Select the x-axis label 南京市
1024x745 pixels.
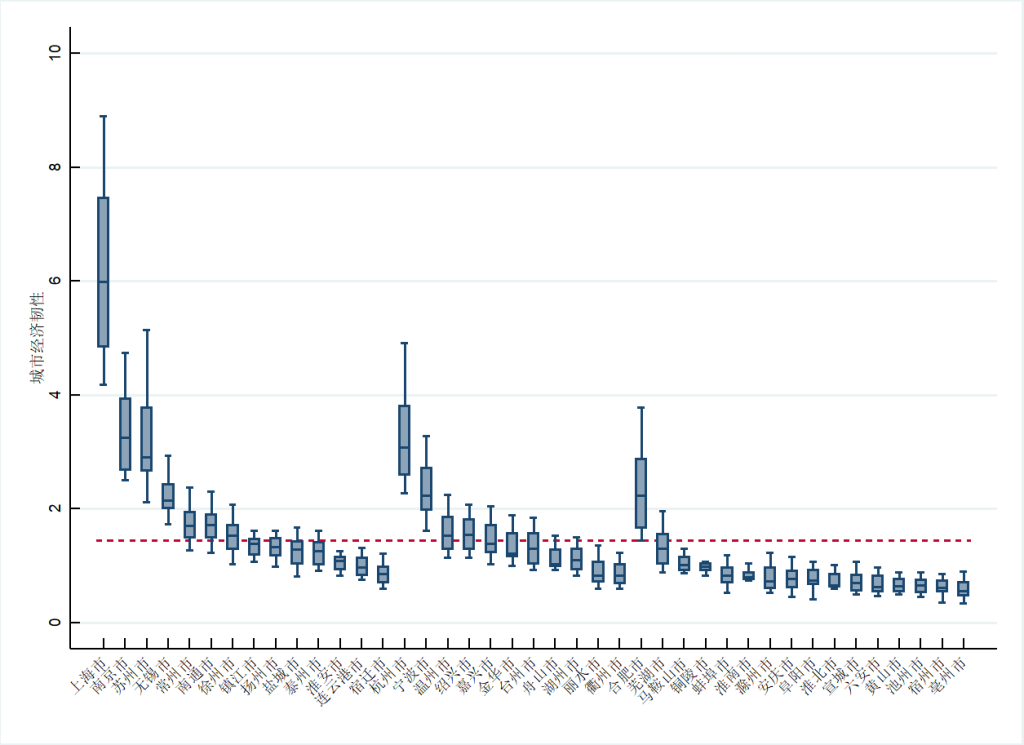click(110, 676)
